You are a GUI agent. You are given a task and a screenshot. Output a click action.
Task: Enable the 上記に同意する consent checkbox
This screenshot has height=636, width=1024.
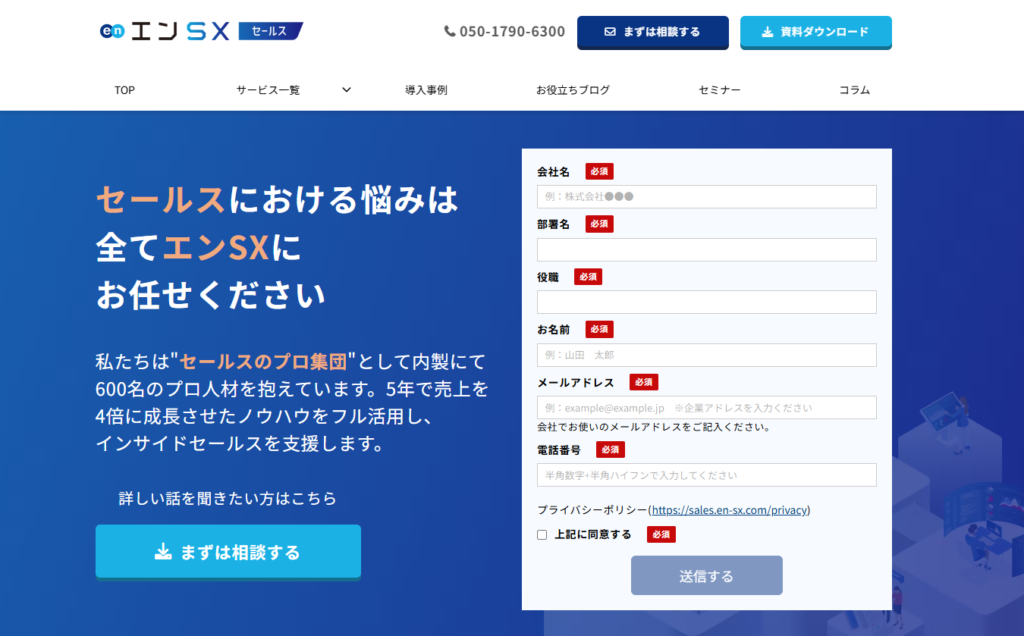541,535
